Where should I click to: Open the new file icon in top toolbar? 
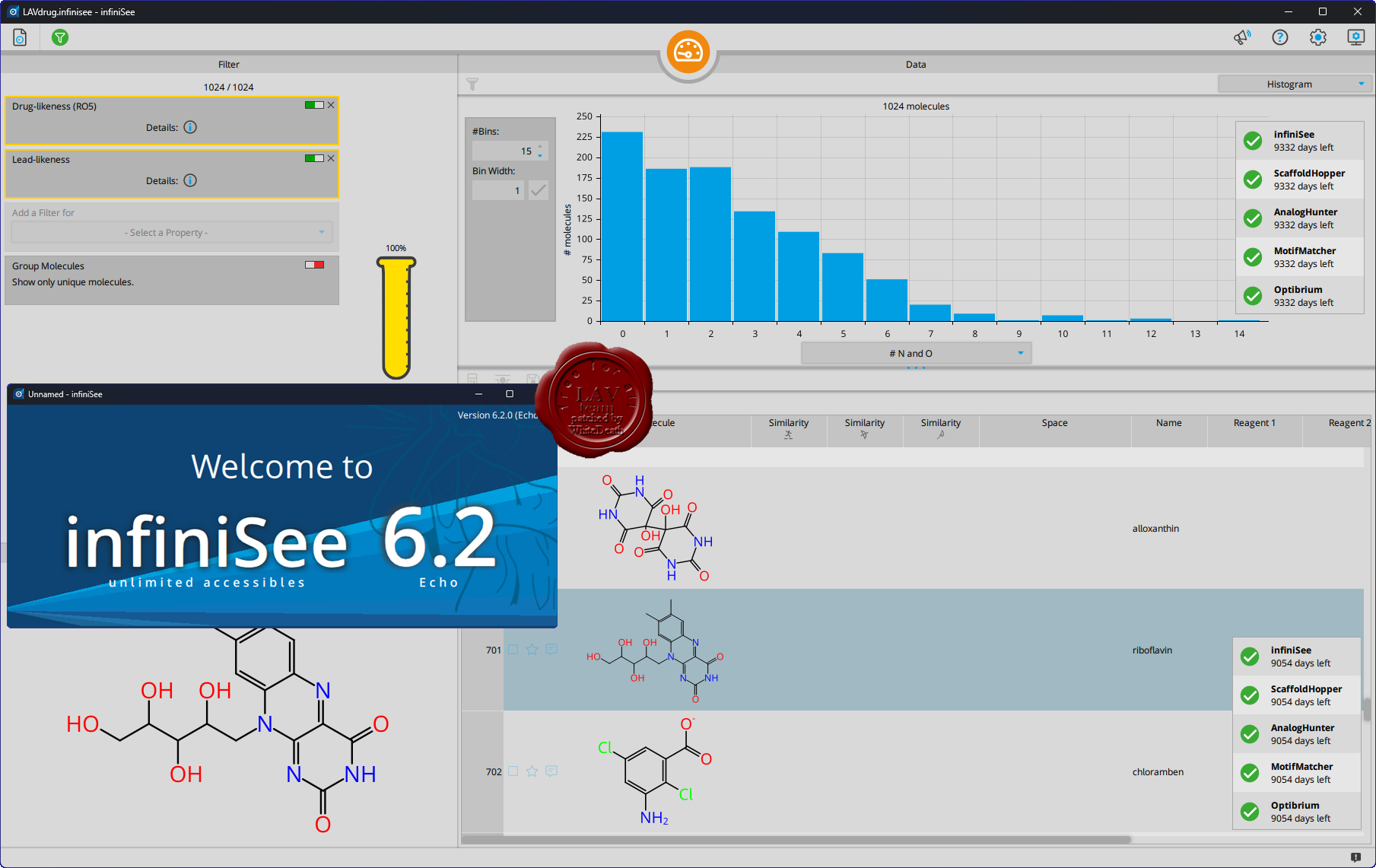[20, 37]
